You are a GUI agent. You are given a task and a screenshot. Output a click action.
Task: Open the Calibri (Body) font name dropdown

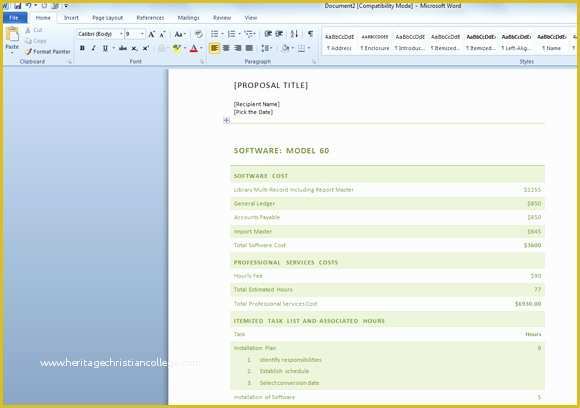coord(121,34)
